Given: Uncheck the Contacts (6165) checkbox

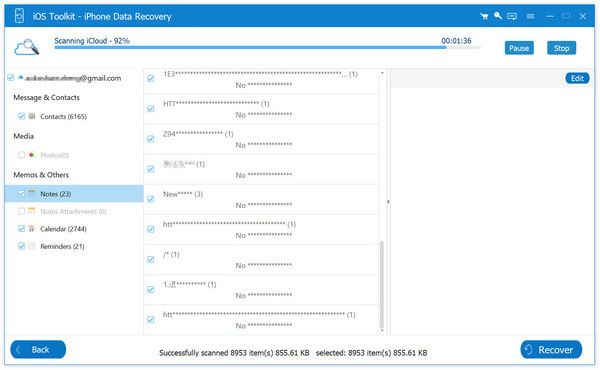Looking at the screenshot, I should (x=21, y=116).
